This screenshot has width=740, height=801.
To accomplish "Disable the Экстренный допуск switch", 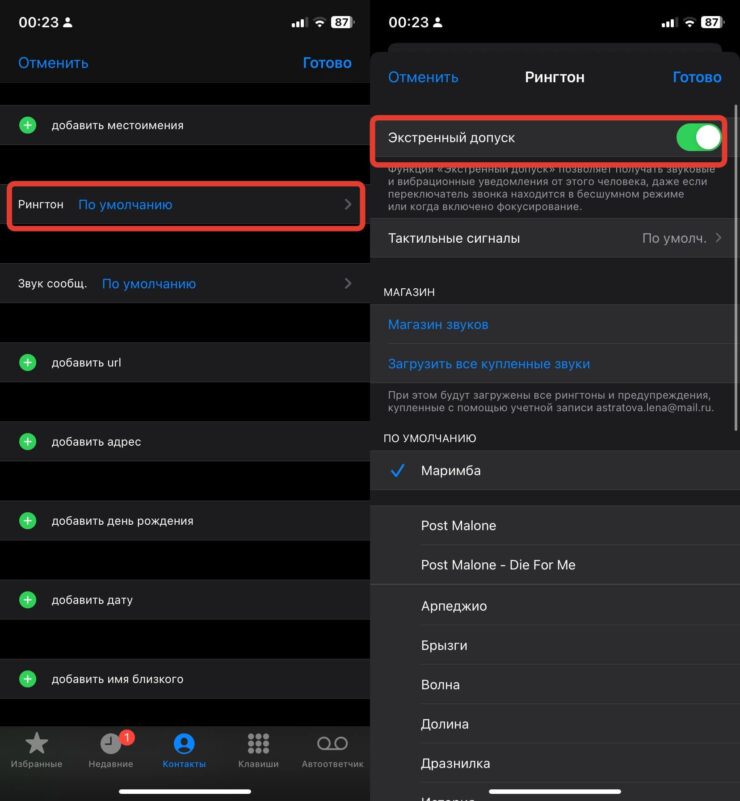I will (698, 137).
